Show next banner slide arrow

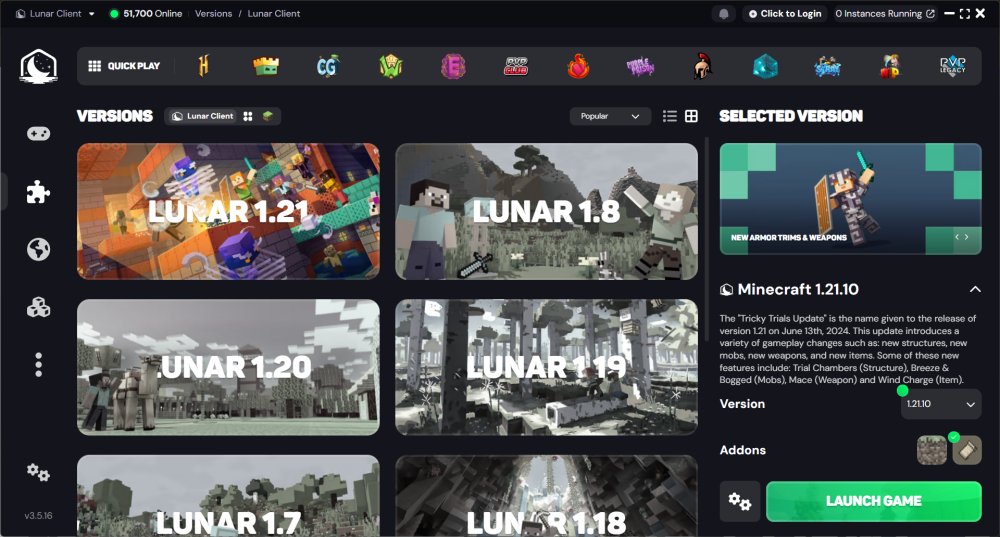point(967,237)
